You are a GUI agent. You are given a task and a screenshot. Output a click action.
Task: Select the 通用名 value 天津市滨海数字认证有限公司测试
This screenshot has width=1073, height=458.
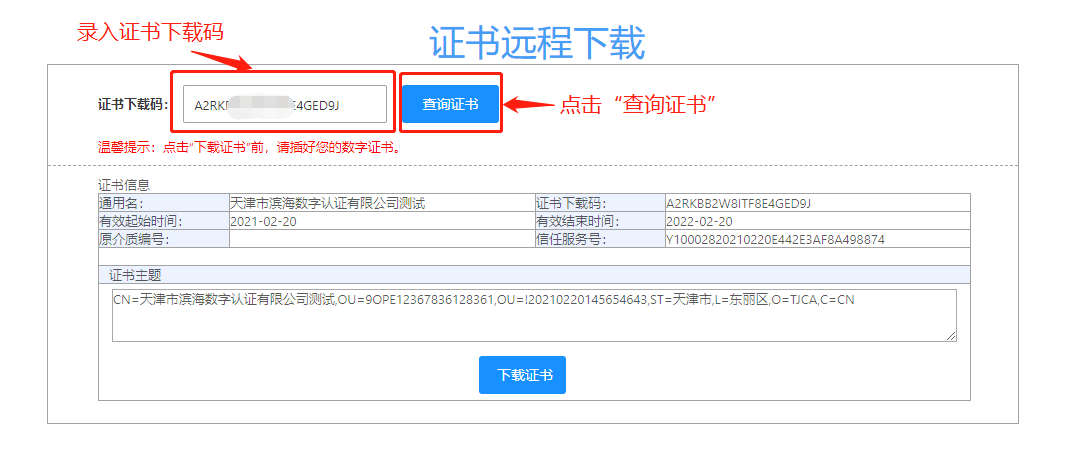(328, 203)
